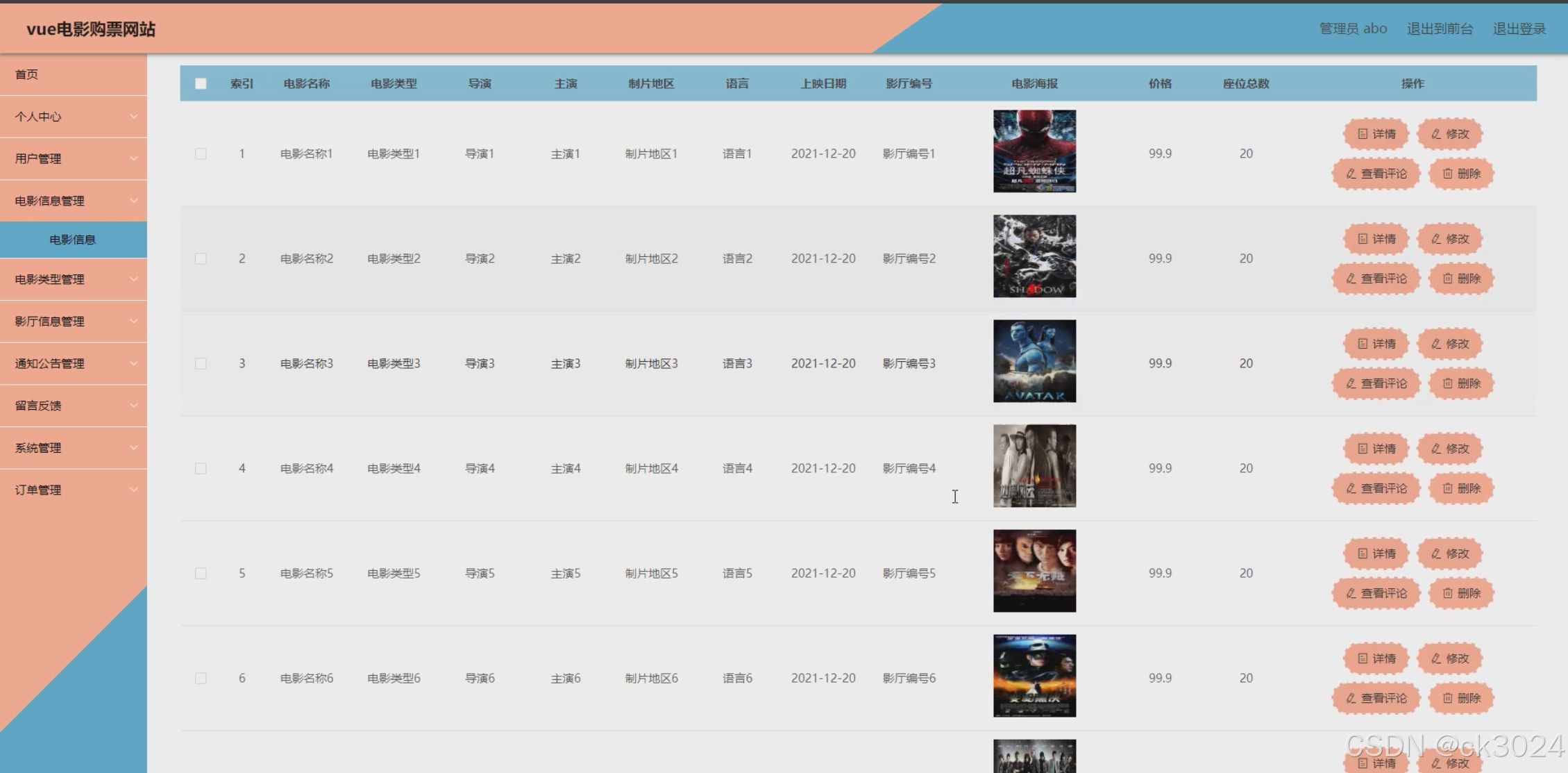Click the 退出登录 link in header
The width and height of the screenshot is (1568, 773).
pos(1519,28)
